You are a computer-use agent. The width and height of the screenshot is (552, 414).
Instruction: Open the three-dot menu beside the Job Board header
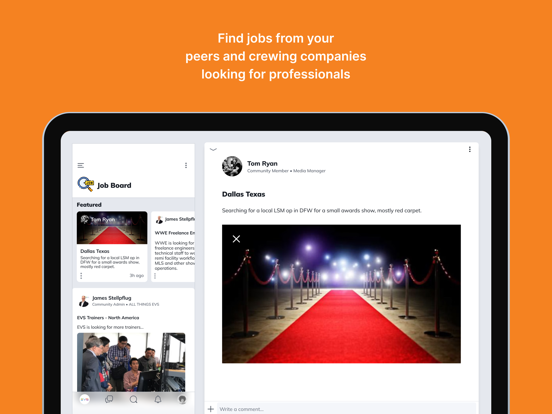(x=186, y=165)
